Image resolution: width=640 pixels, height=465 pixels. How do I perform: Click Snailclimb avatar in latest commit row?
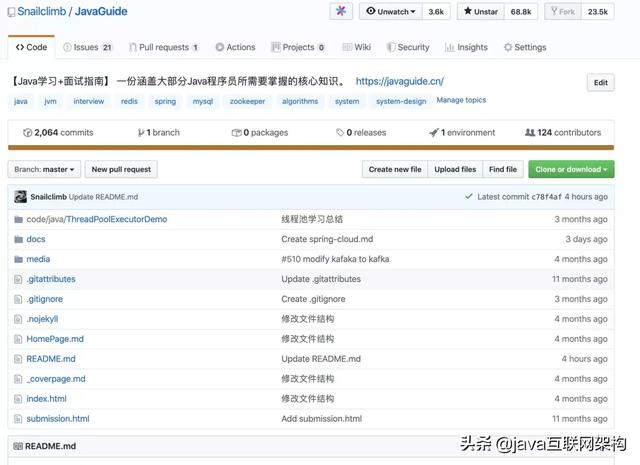coord(20,197)
